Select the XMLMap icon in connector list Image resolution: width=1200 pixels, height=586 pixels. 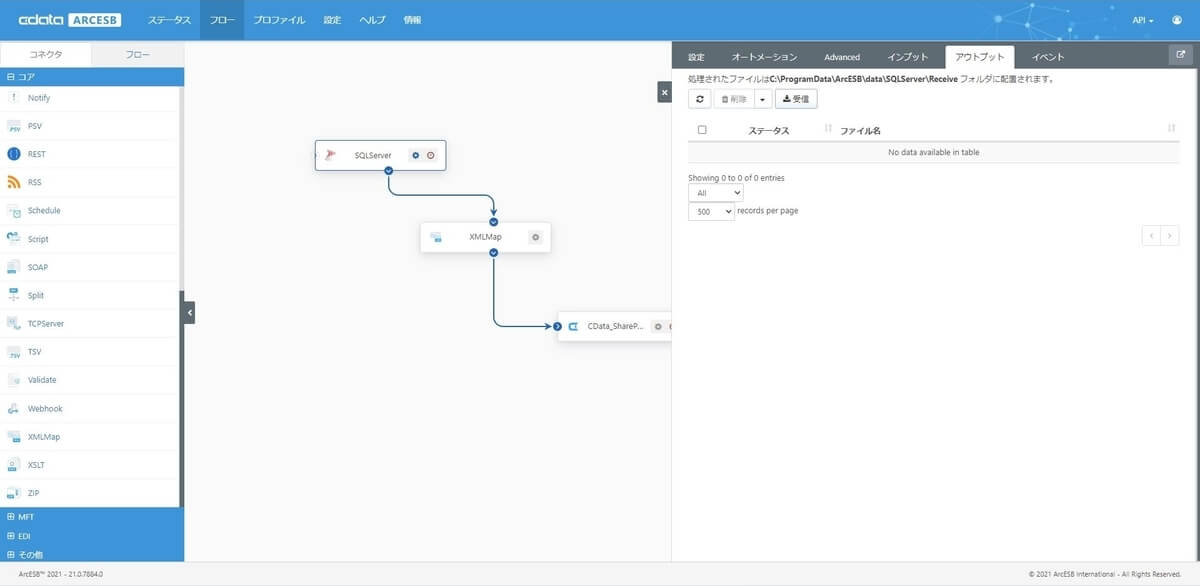(14, 437)
